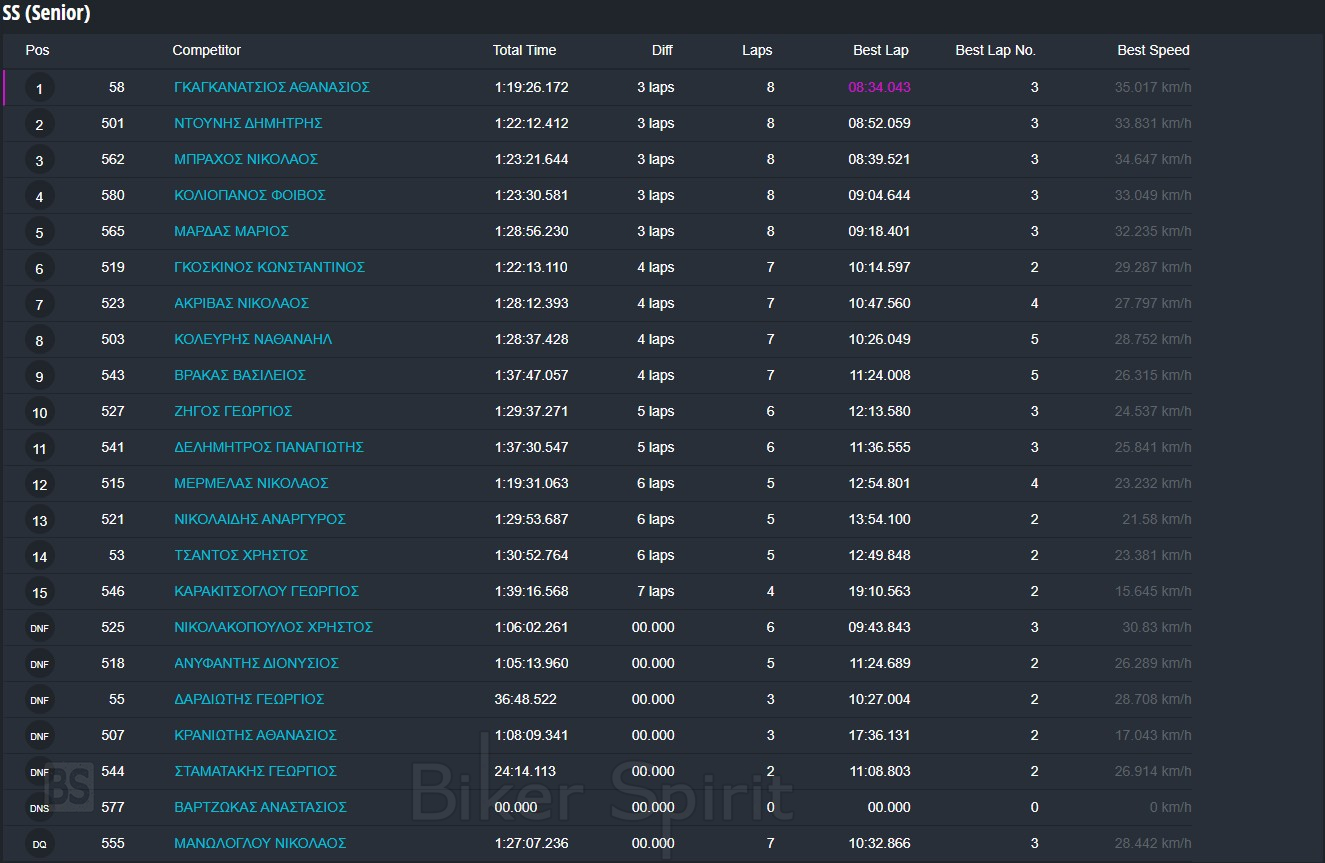Click the Competitor column header

click(206, 50)
